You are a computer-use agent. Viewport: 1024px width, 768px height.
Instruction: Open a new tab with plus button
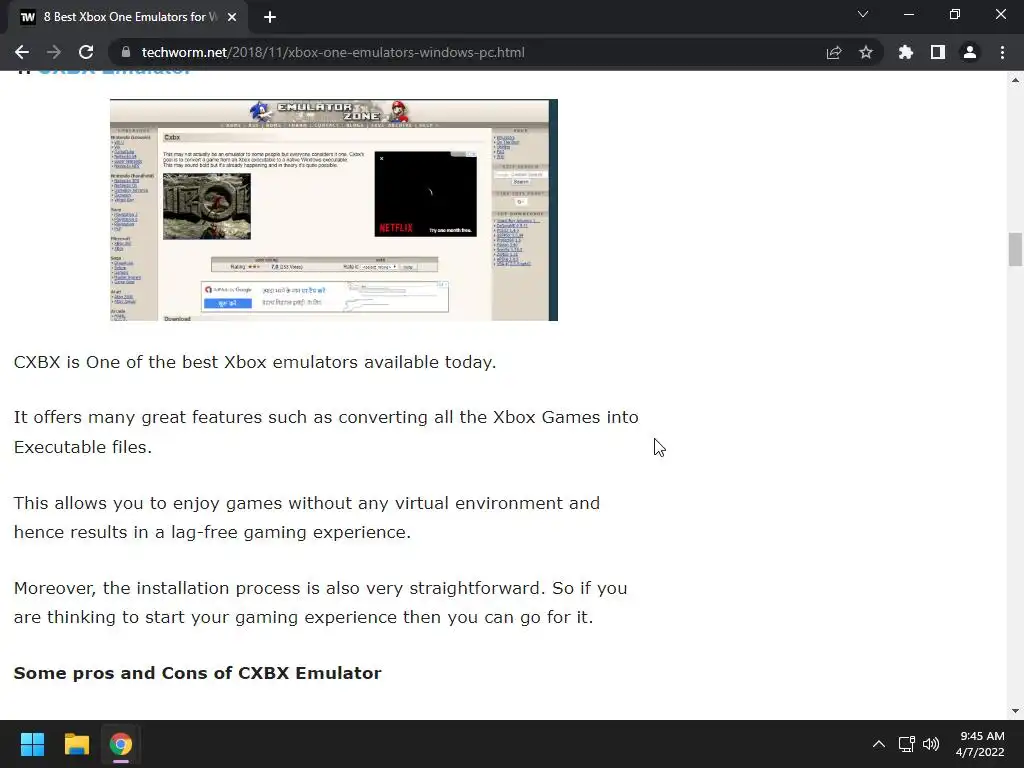(270, 17)
